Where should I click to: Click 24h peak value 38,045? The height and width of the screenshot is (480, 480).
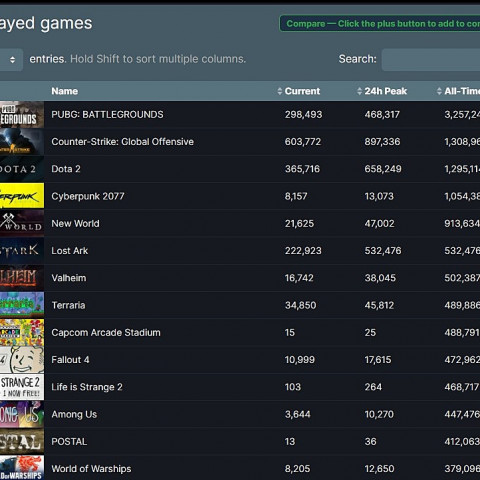pyautogui.click(x=380, y=278)
